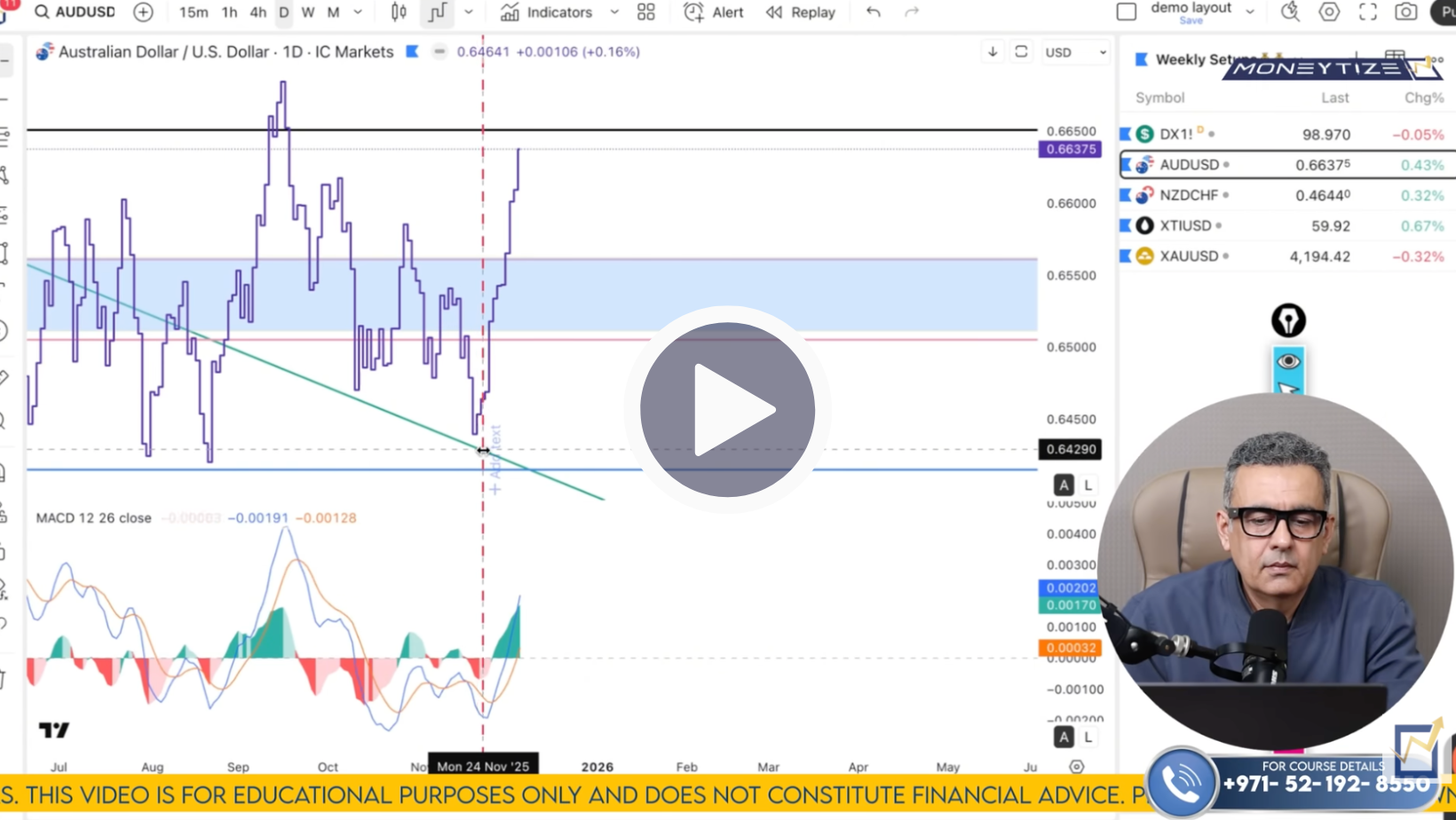Switch to the 1h timeframe
Image resolution: width=1456 pixels, height=820 pixels.
tap(228, 12)
